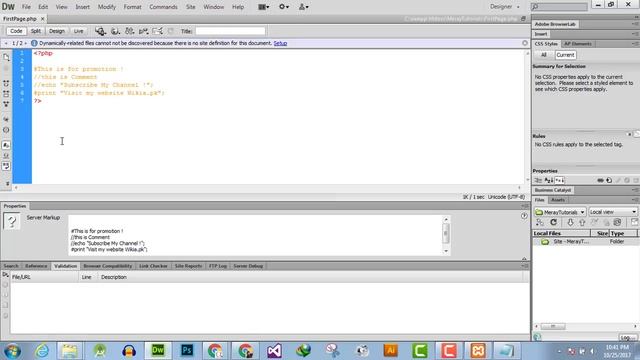Close the FirstPage.php document tab
640x360 pixels.
(42, 19)
